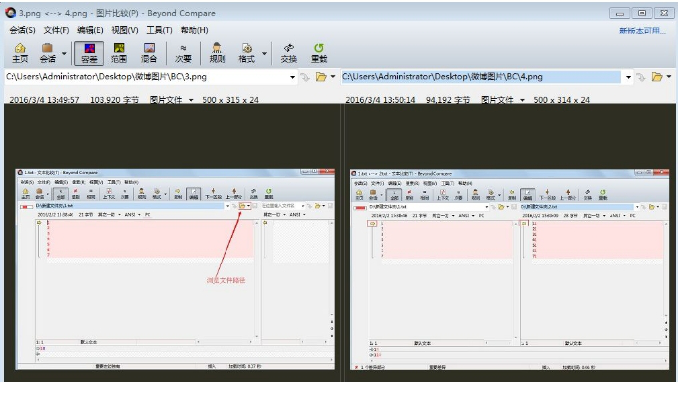Image resolution: width=678 pixels, height=397 pixels.
Task: Toggle the 容差 tolerance view mode
Action: pos(89,53)
